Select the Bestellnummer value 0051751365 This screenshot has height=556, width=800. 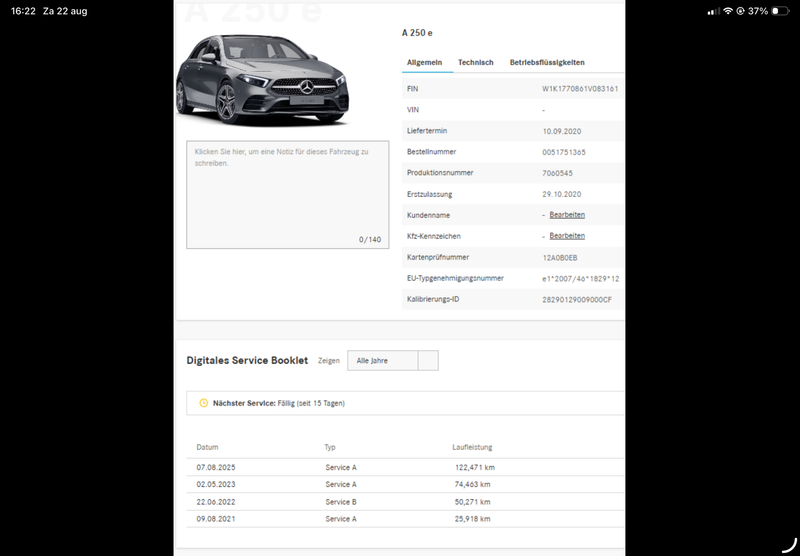click(x=564, y=152)
